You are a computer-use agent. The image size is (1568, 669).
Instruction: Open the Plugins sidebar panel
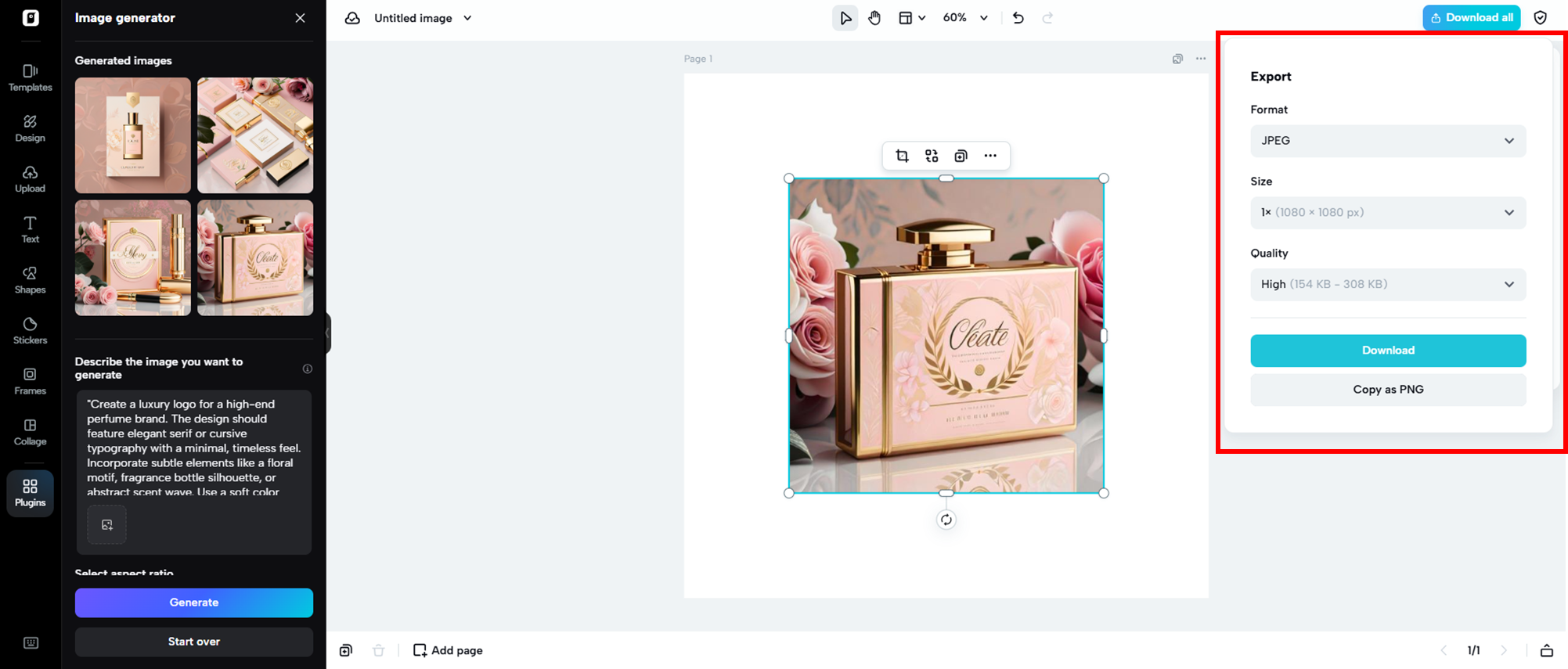[x=31, y=494]
